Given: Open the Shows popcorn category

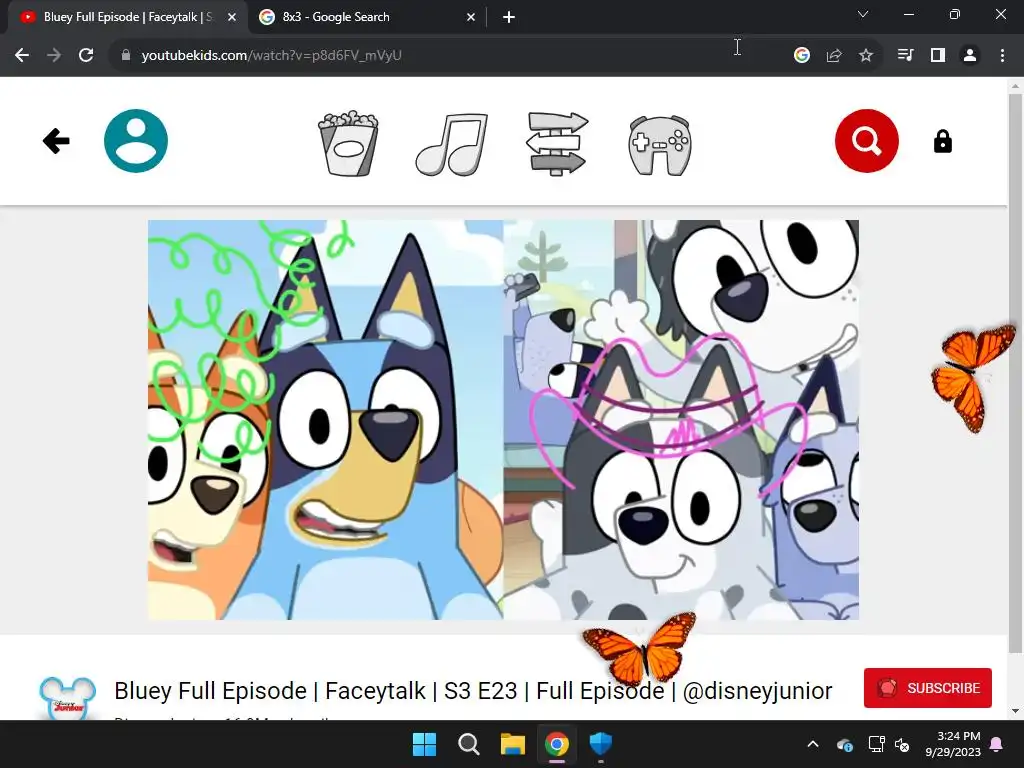Looking at the screenshot, I should pyautogui.click(x=348, y=144).
